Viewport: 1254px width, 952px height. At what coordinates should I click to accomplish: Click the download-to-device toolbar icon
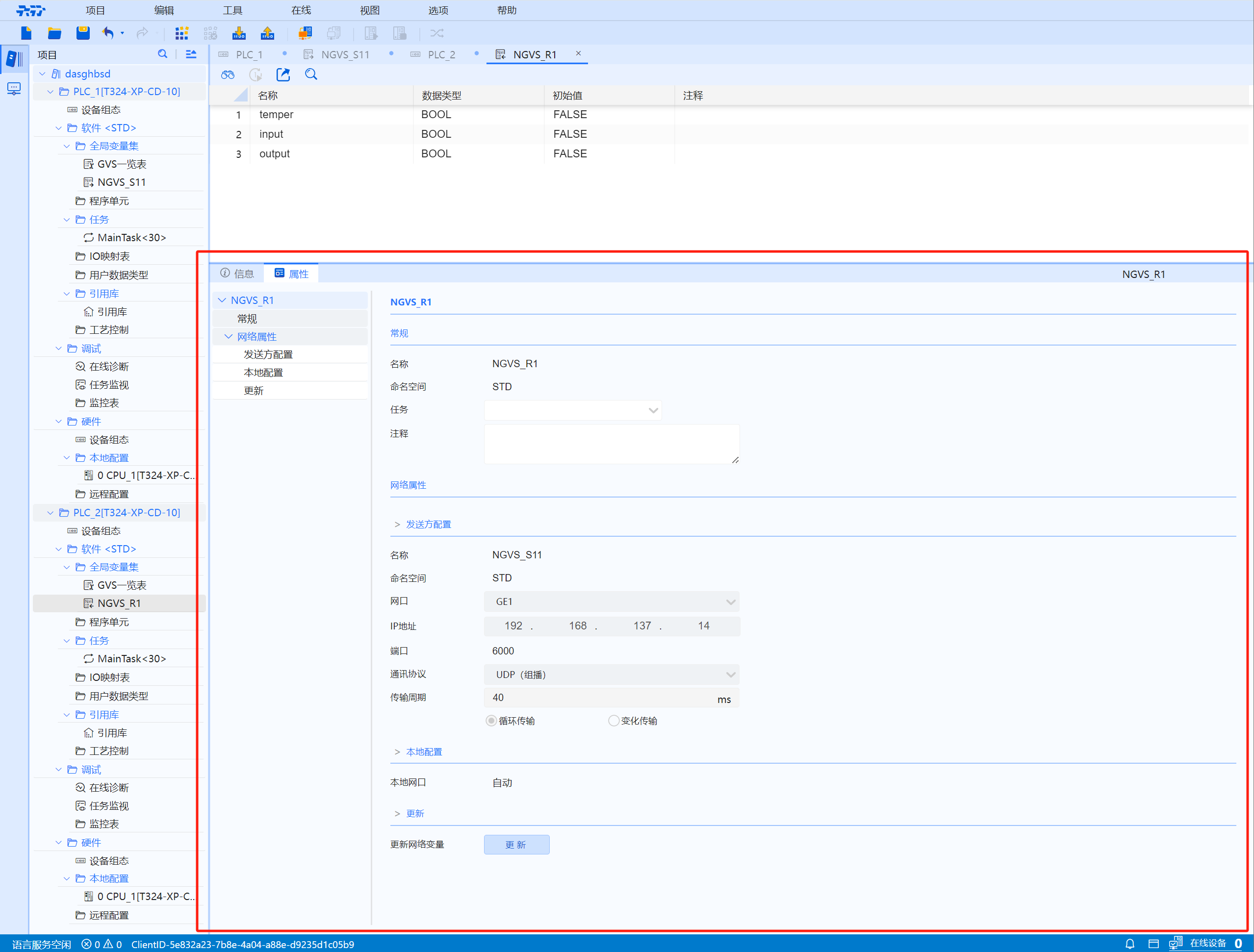(x=239, y=33)
